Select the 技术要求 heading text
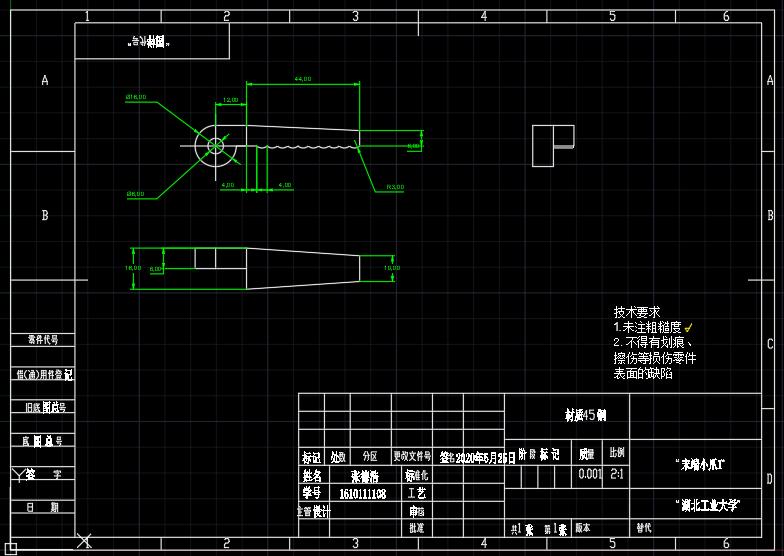 tap(636, 312)
